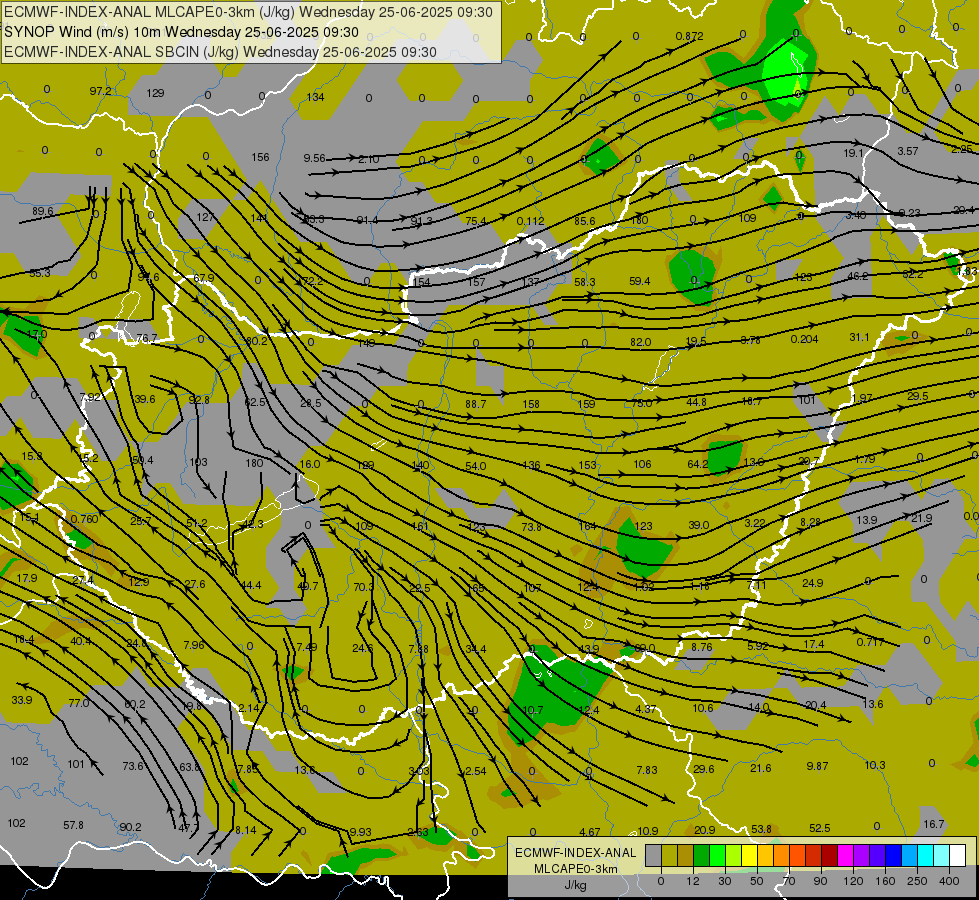Image resolution: width=979 pixels, height=900 pixels.
Task: Click the map value 4.37
Action: [646, 710]
